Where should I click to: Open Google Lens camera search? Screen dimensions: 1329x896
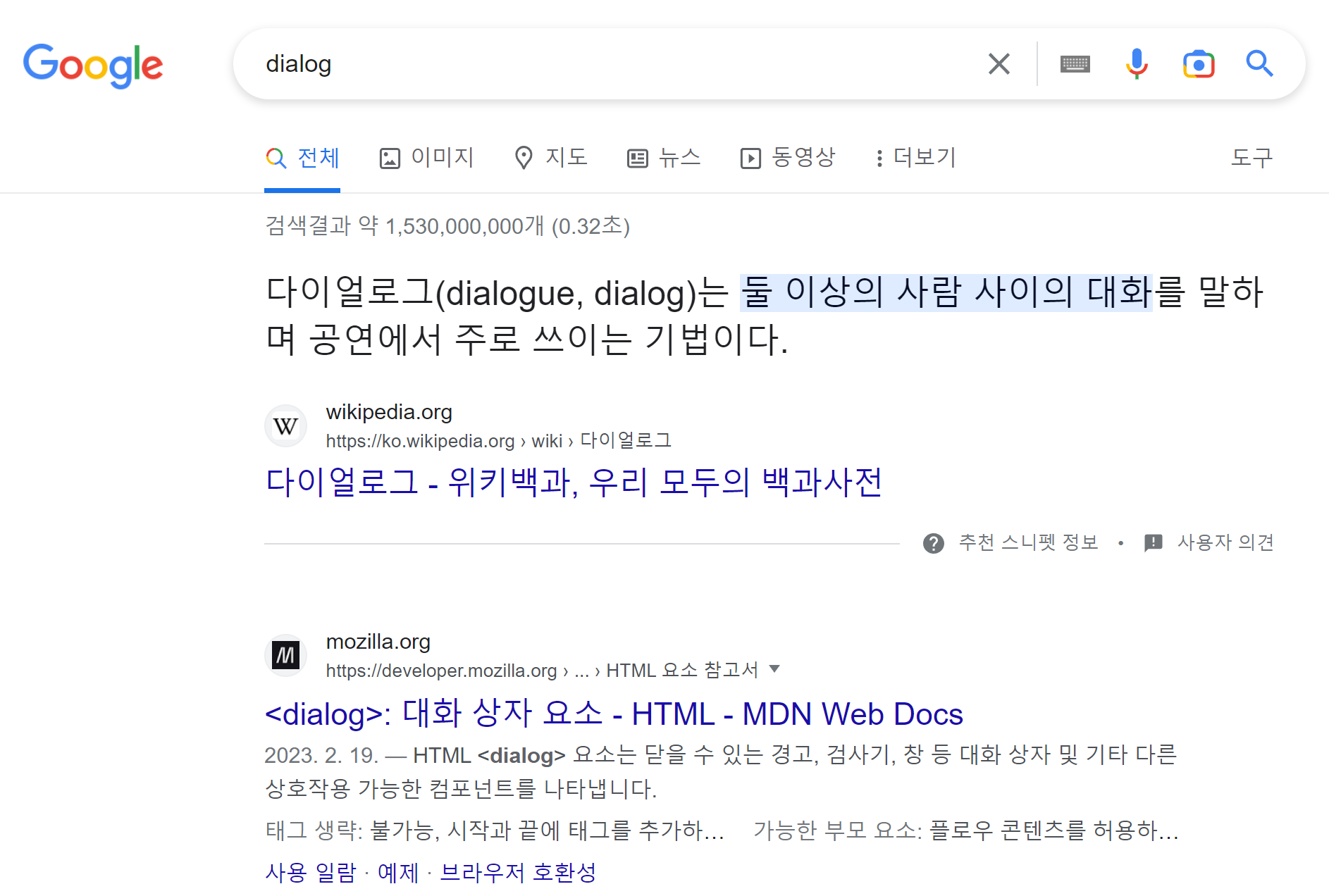(1198, 64)
